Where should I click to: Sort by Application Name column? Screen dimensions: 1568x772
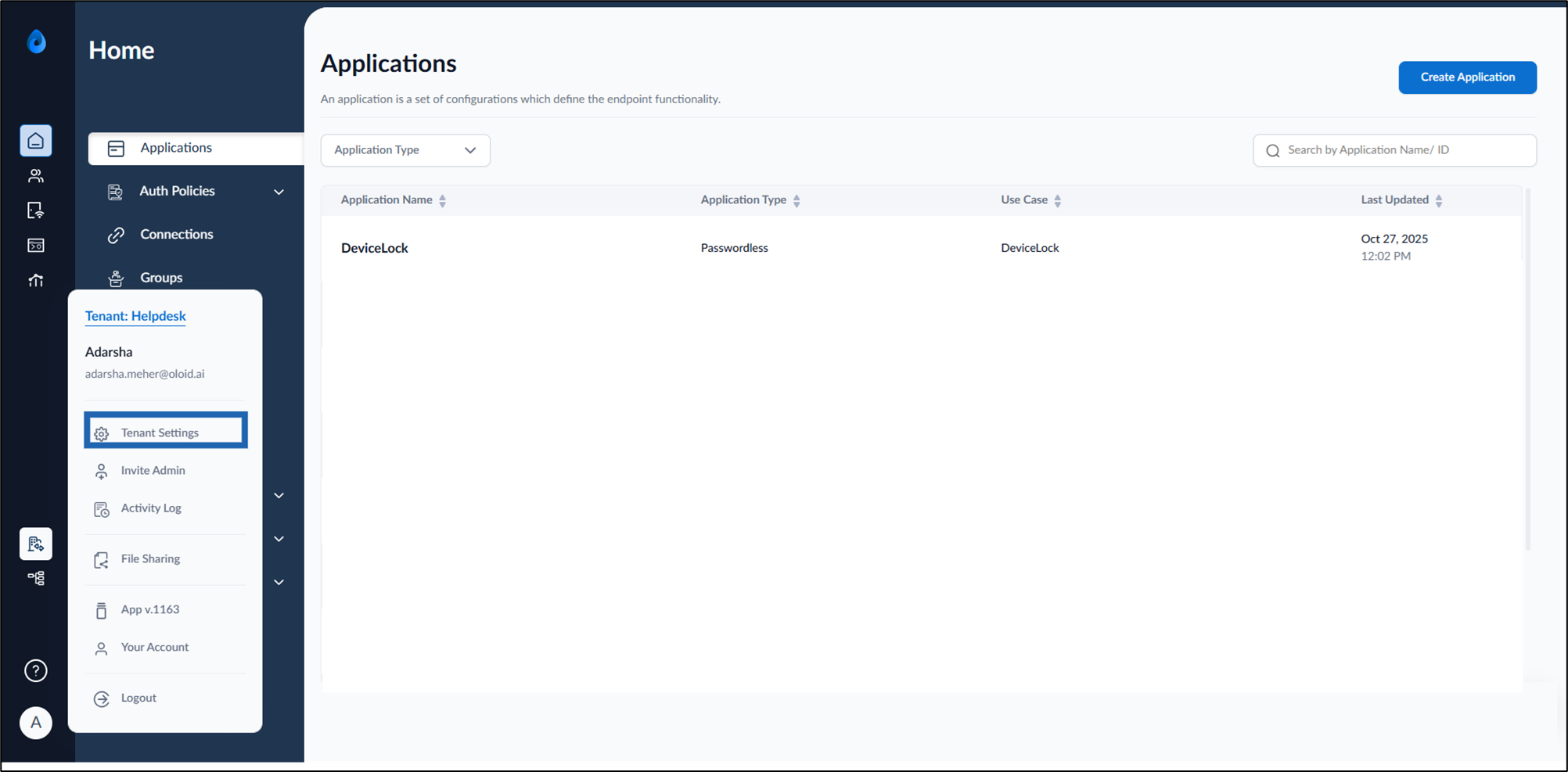443,200
